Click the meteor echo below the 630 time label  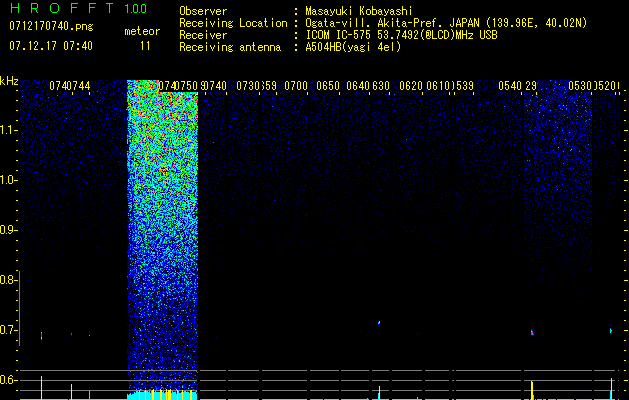[379, 322]
